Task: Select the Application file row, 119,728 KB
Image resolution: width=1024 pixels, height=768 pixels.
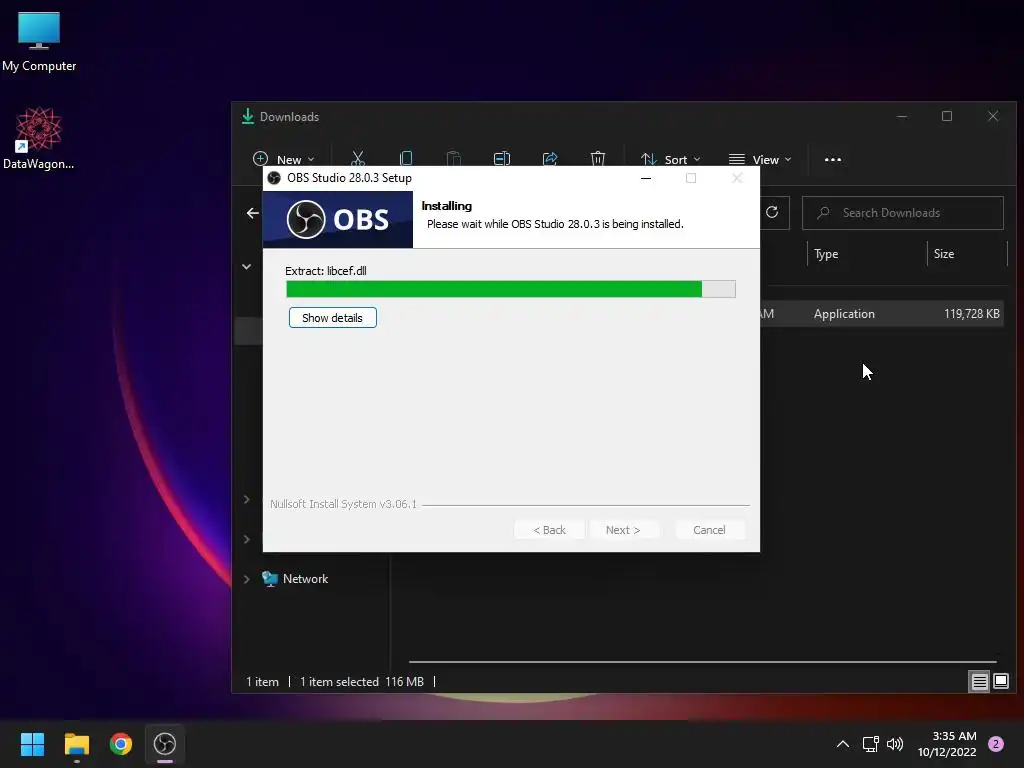Action: (880, 313)
